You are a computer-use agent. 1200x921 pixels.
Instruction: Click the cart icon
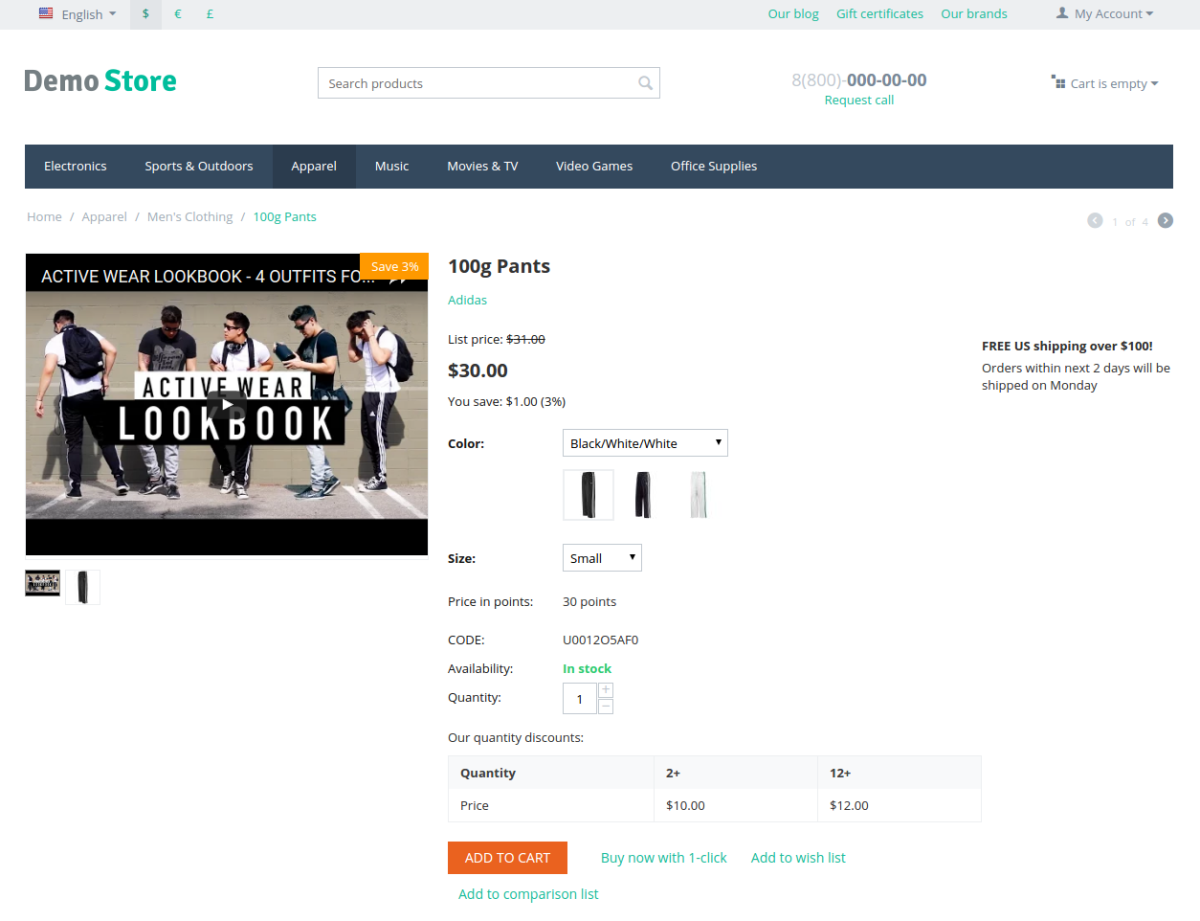click(1058, 82)
